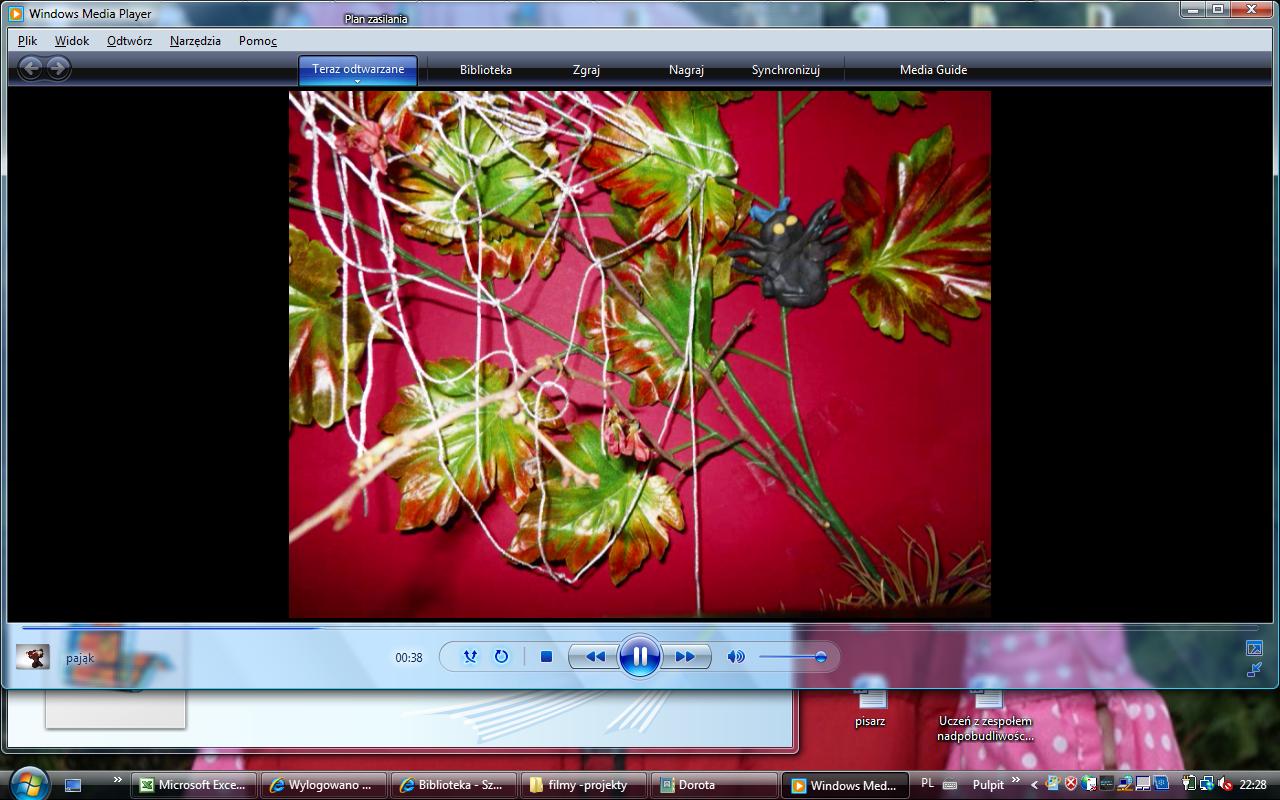The image size is (1280, 800).
Task: Click the Media Guide button
Action: point(933,70)
